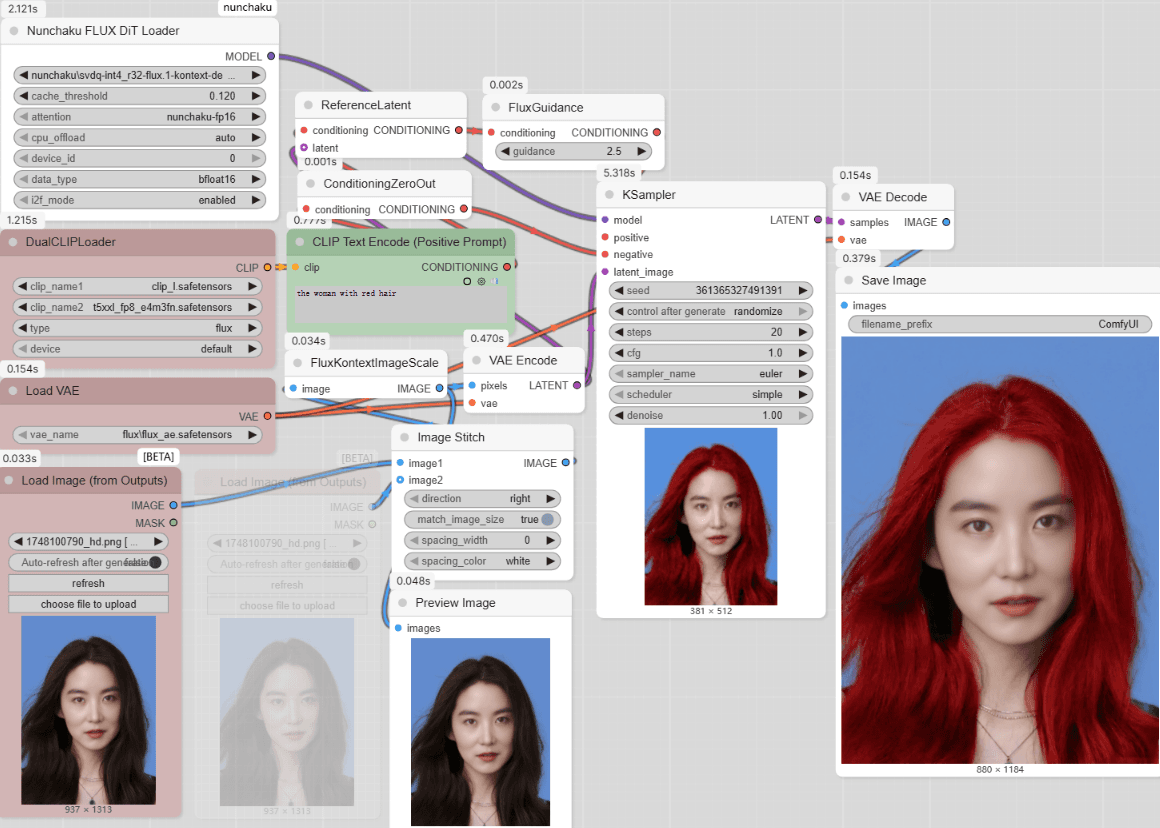1160x828 pixels.
Task: Click the Nunchaku FLUX DiT Loader collapse dot
Action: click(14, 31)
